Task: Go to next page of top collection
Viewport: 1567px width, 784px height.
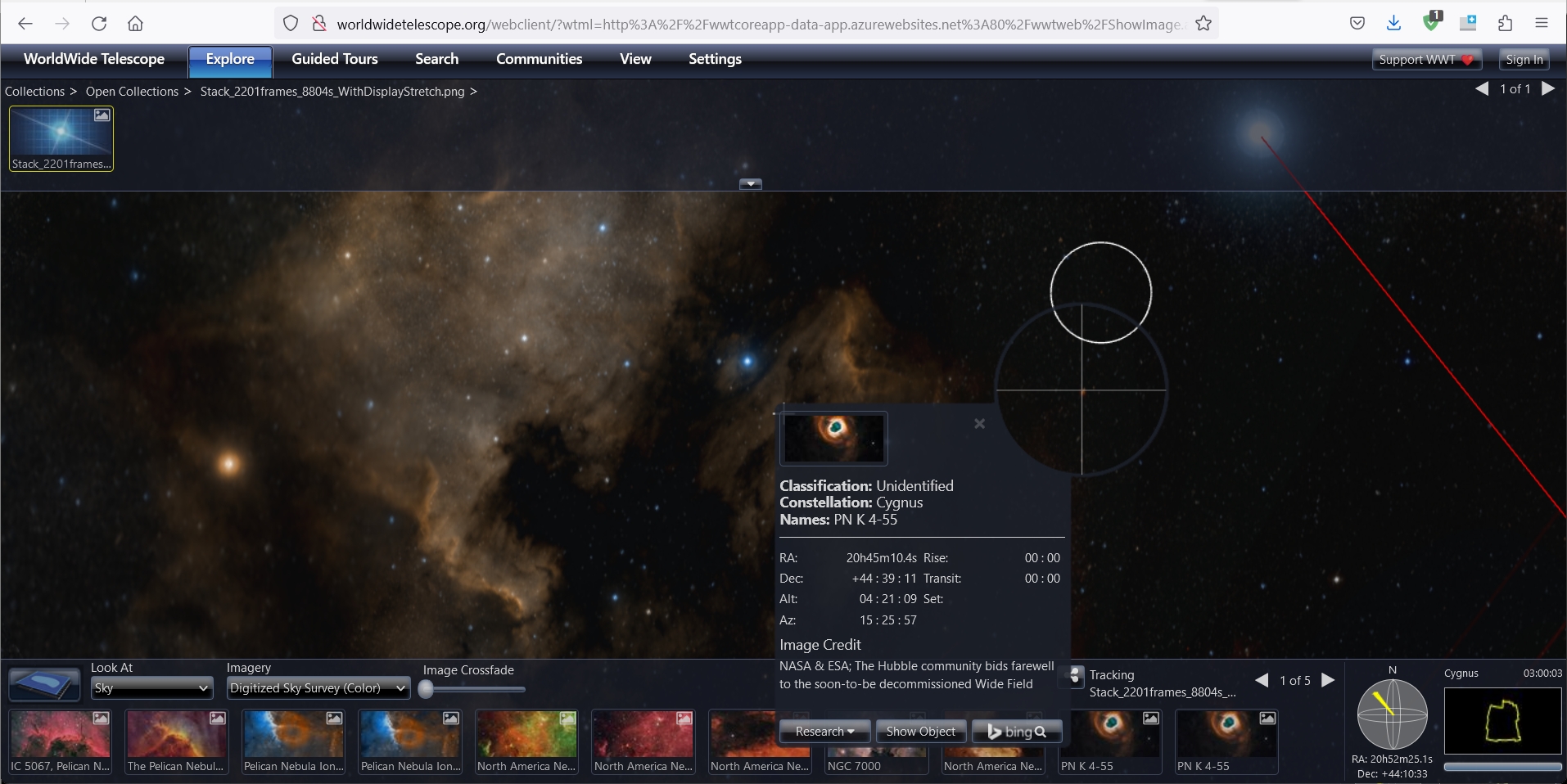Action: [x=1548, y=88]
